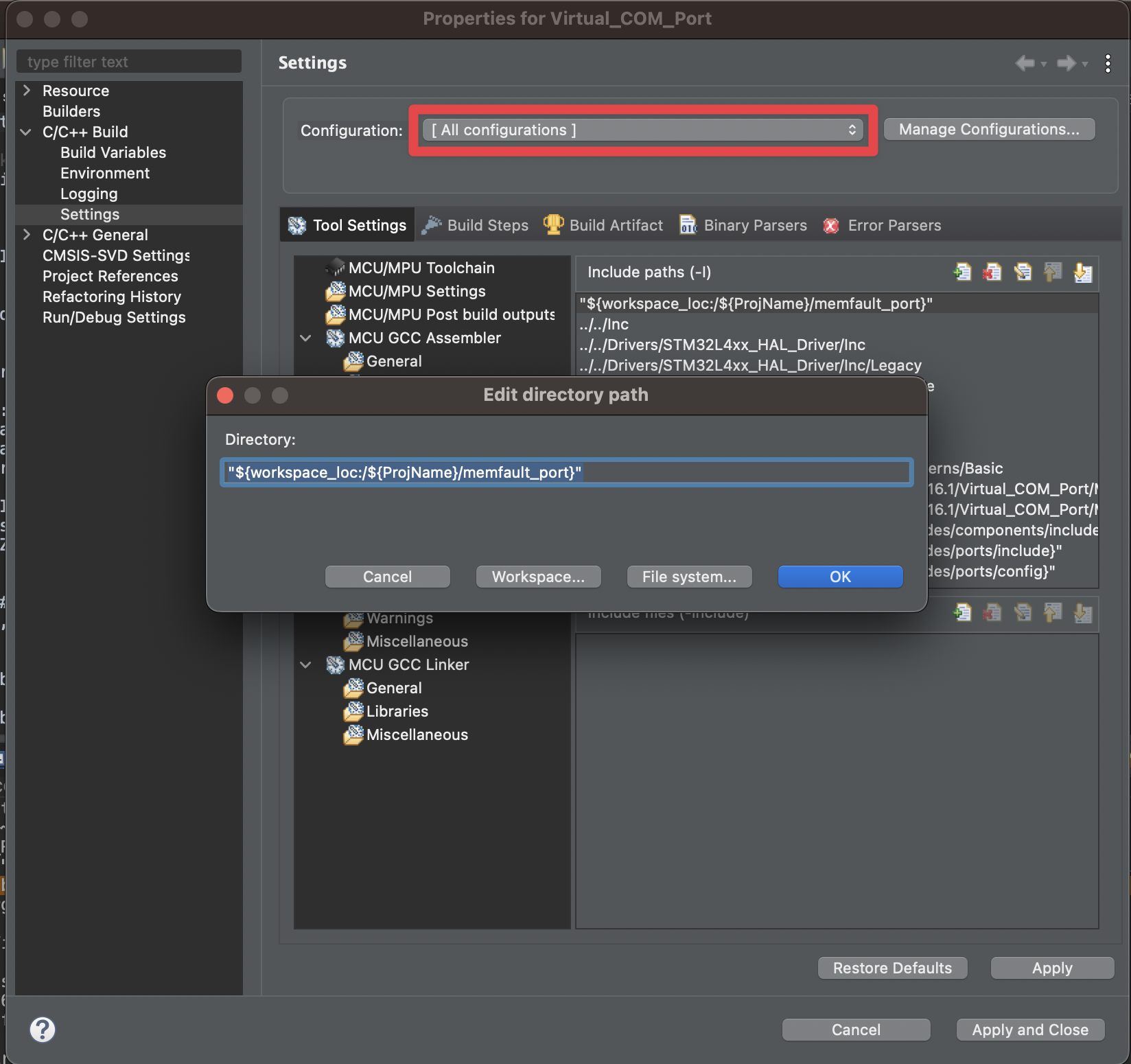Open the Configuration dropdown showing All configurations
This screenshot has width=1131, height=1064.
tap(644, 130)
